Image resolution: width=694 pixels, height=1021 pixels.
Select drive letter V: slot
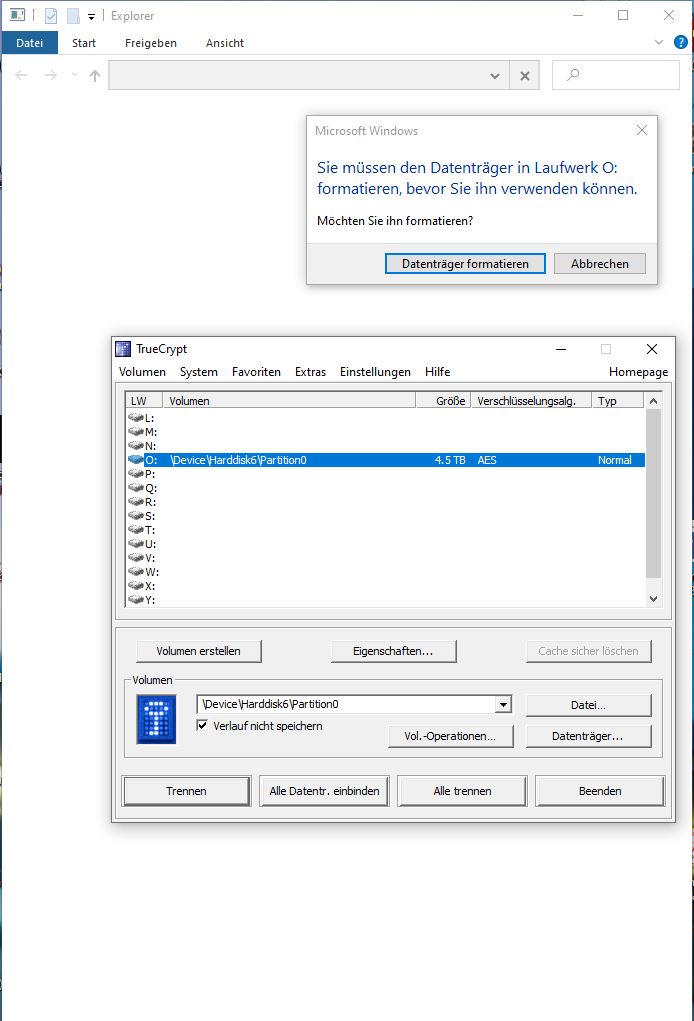point(385,558)
